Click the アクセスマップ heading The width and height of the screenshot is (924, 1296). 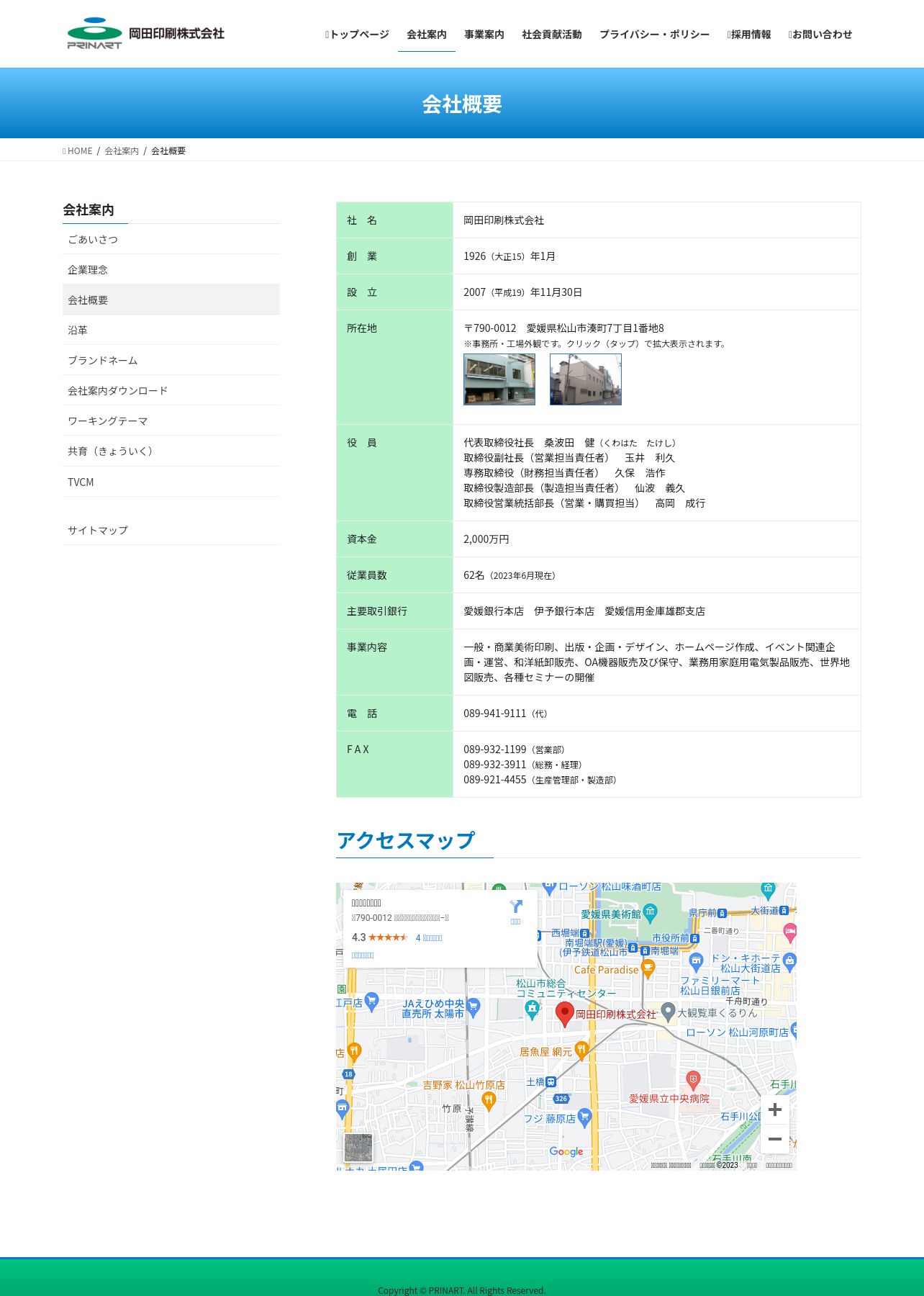(x=406, y=840)
